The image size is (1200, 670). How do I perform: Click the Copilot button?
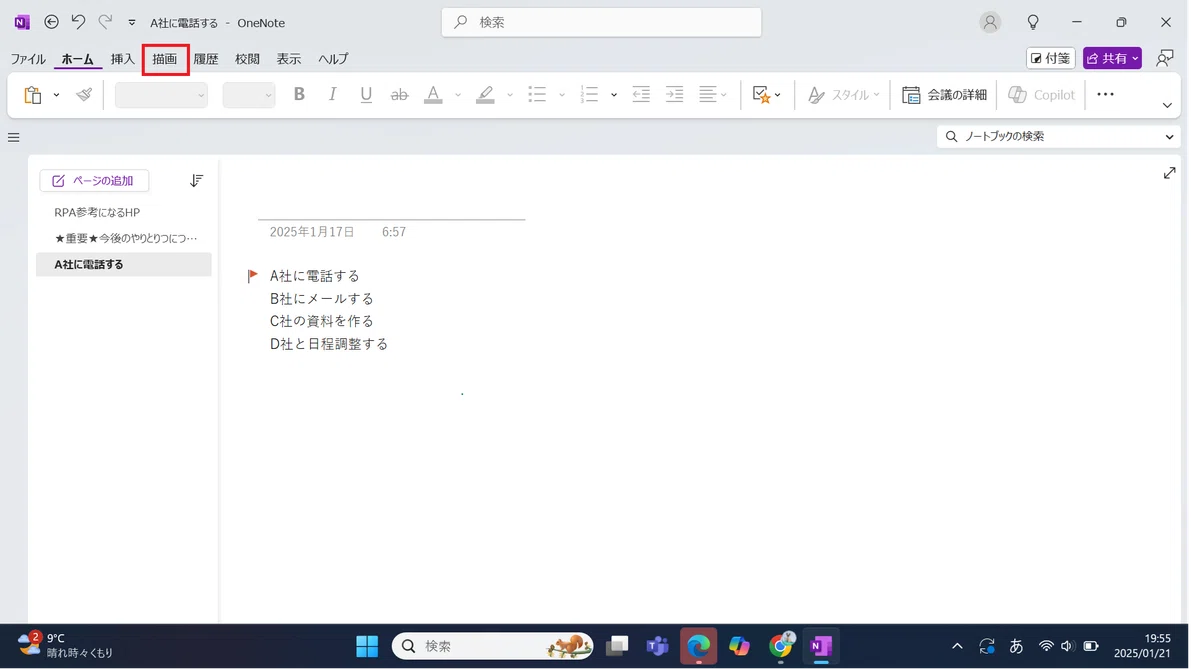(1042, 95)
